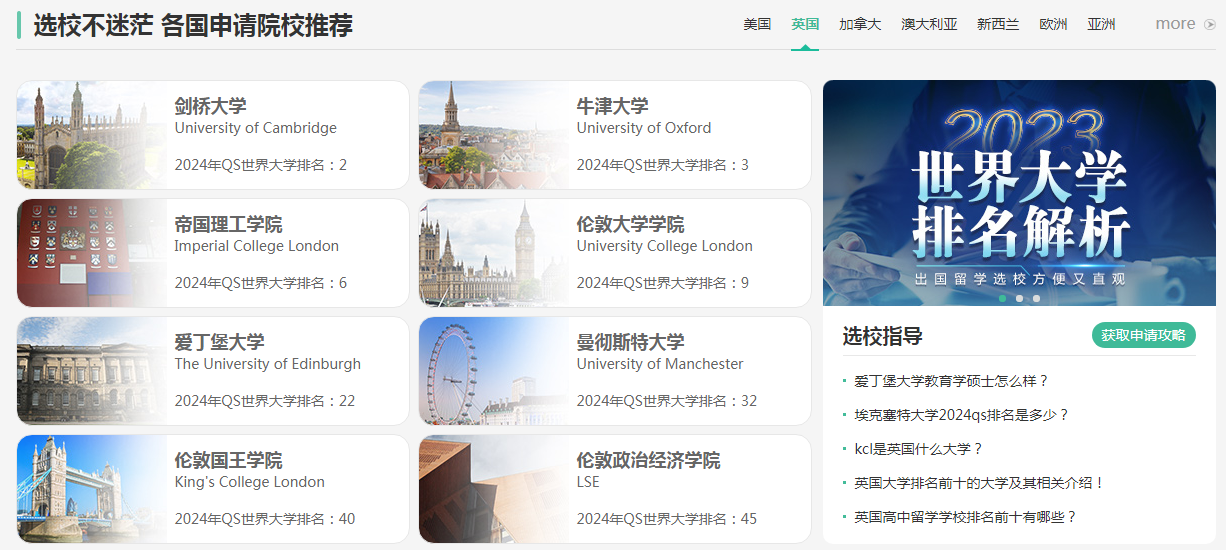
Task: Click the 选校不迷茫 各国申请院校推荐 heading
Action: tap(193, 25)
